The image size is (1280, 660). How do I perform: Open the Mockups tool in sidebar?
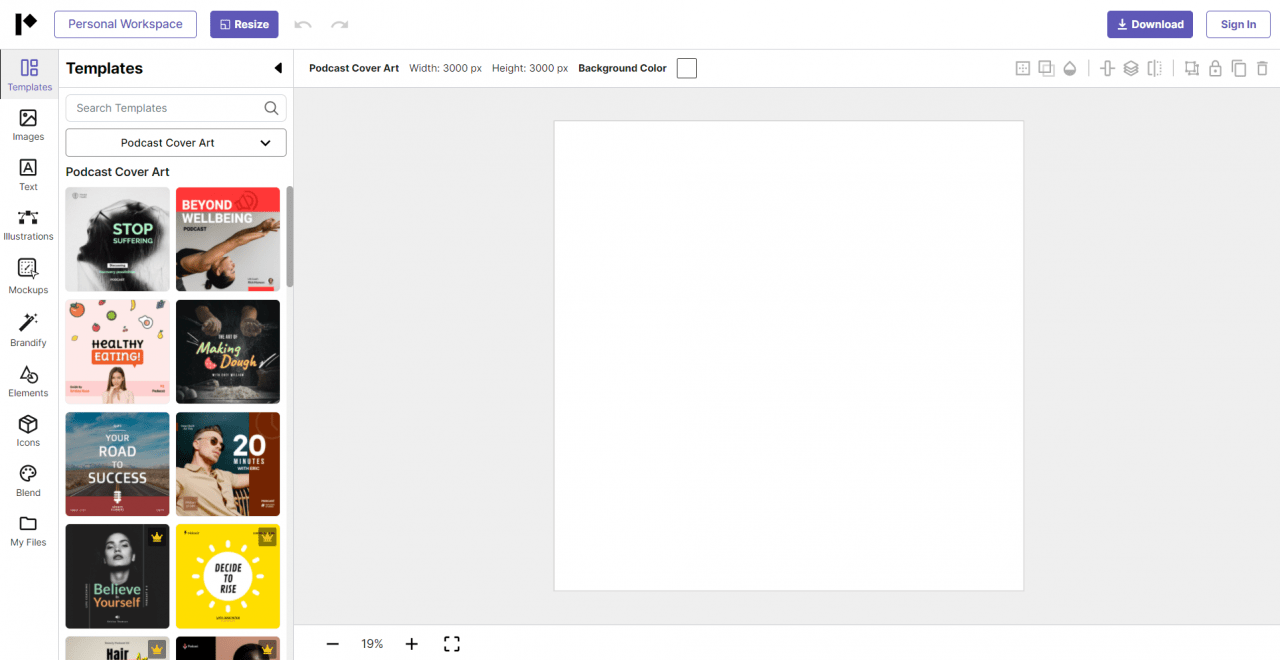coord(28,276)
